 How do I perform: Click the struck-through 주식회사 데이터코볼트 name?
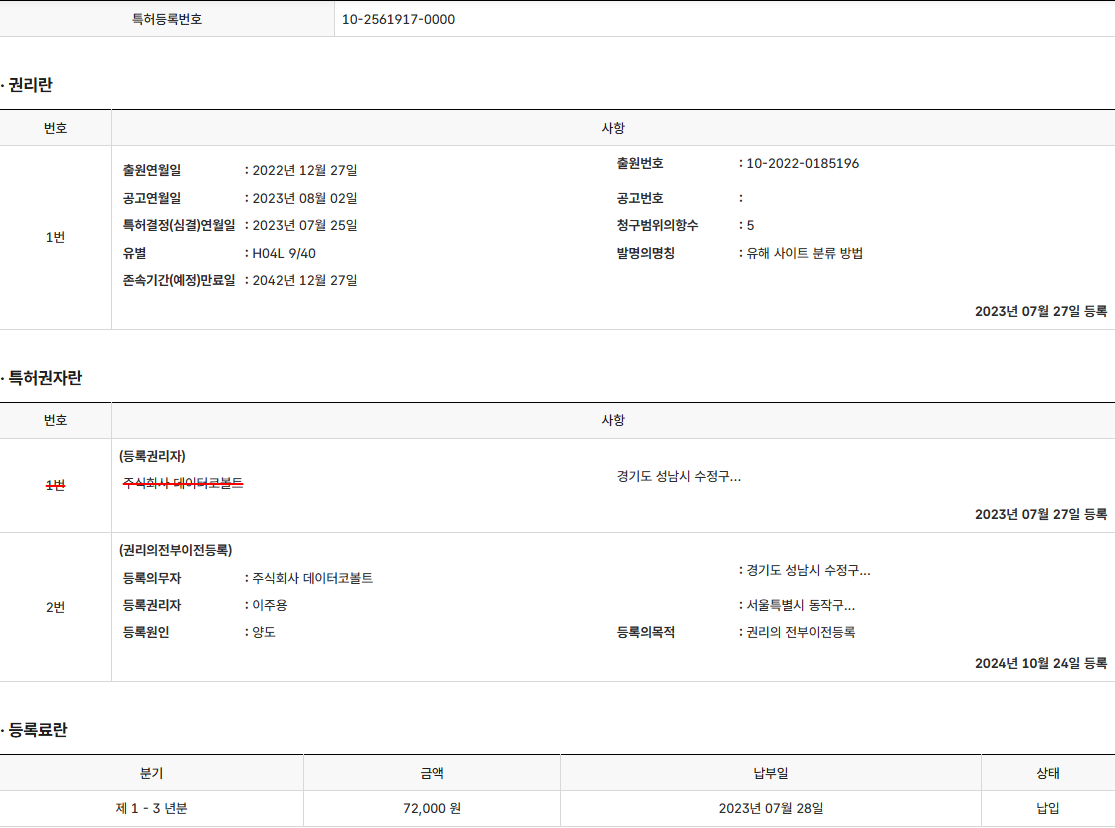(x=183, y=483)
